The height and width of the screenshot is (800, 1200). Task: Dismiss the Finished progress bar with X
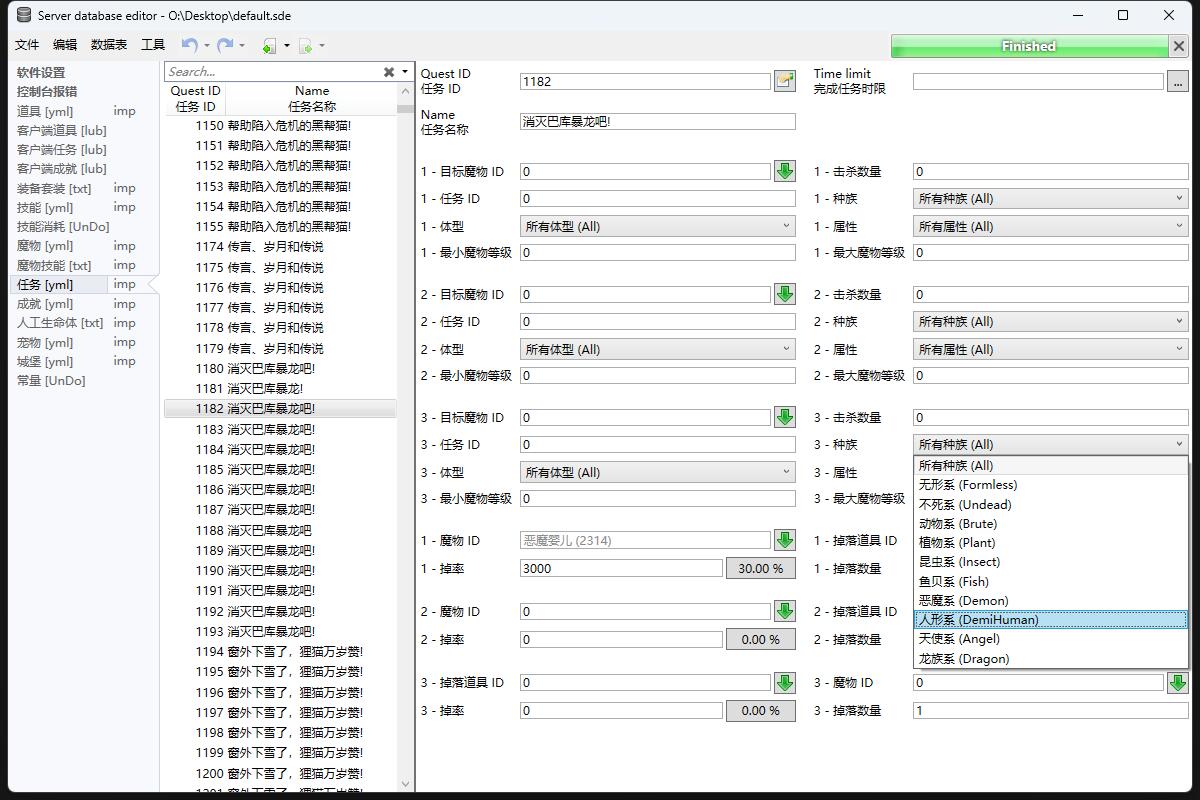(x=1178, y=46)
